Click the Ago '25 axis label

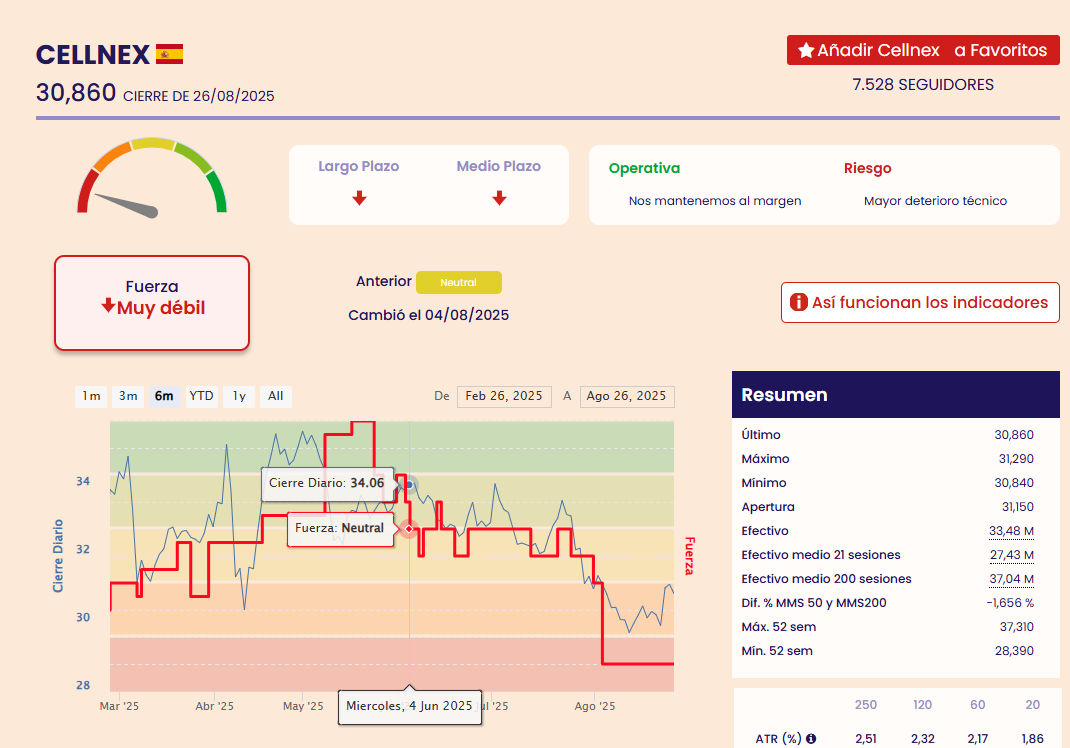tap(594, 706)
